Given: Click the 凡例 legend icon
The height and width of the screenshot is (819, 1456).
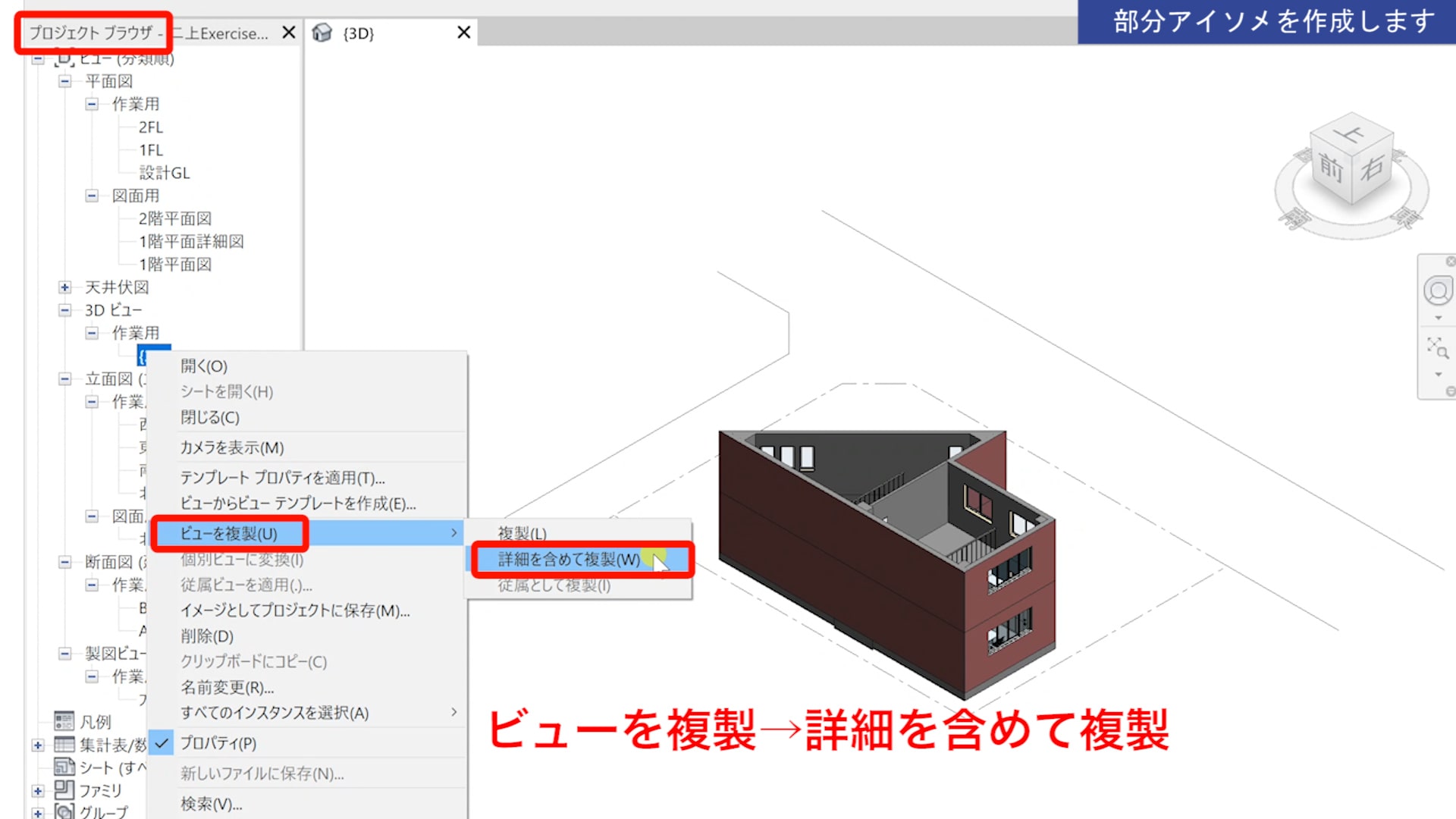Looking at the screenshot, I should (64, 721).
